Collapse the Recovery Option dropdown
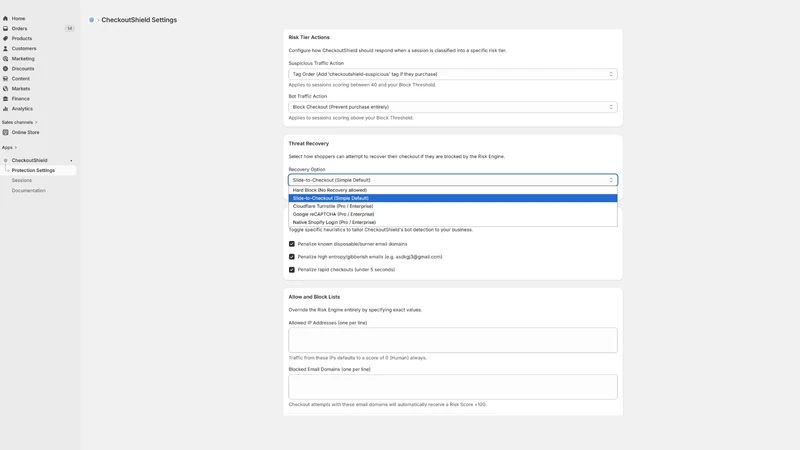This screenshot has height=450, width=800. click(x=453, y=180)
